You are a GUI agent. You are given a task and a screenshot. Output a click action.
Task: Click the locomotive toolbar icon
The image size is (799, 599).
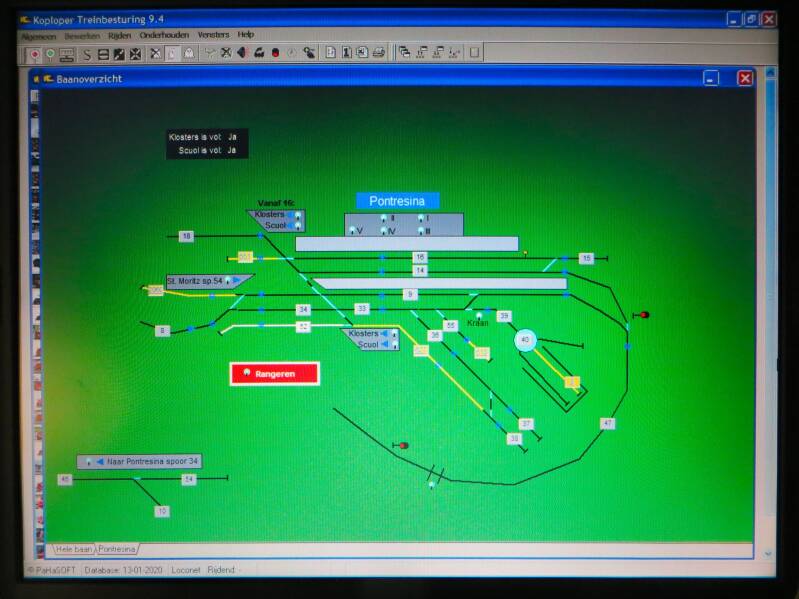click(259, 52)
